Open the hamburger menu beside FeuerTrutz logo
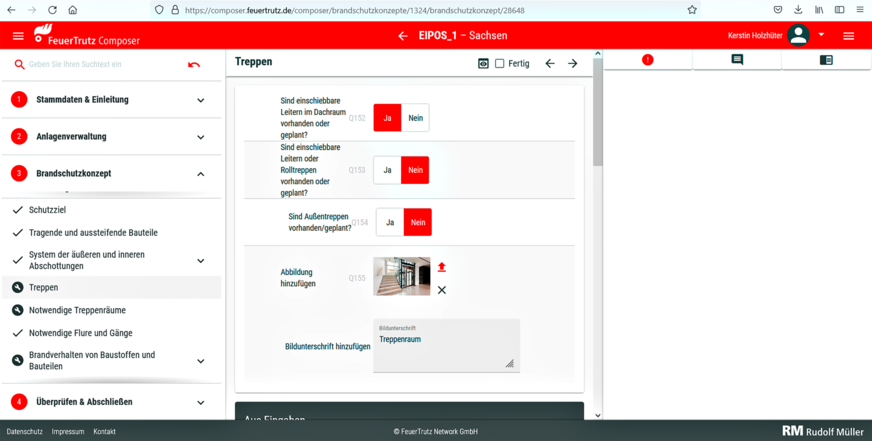Viewport: 872px width, 441px height. click(18, 36)
